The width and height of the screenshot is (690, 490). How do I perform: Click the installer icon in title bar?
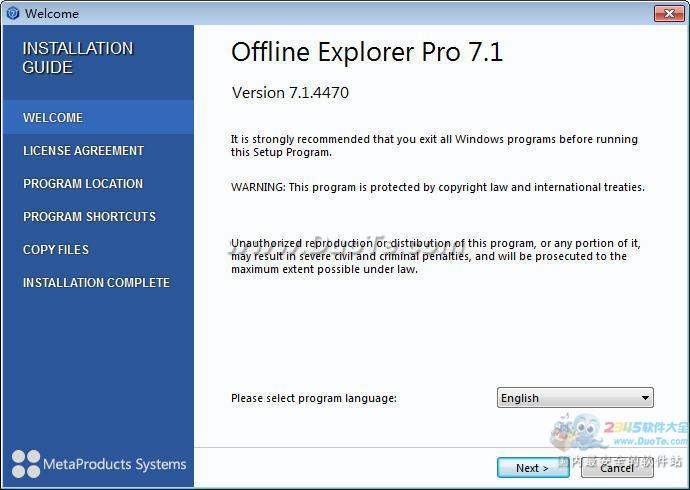click(x=13, y=13)
